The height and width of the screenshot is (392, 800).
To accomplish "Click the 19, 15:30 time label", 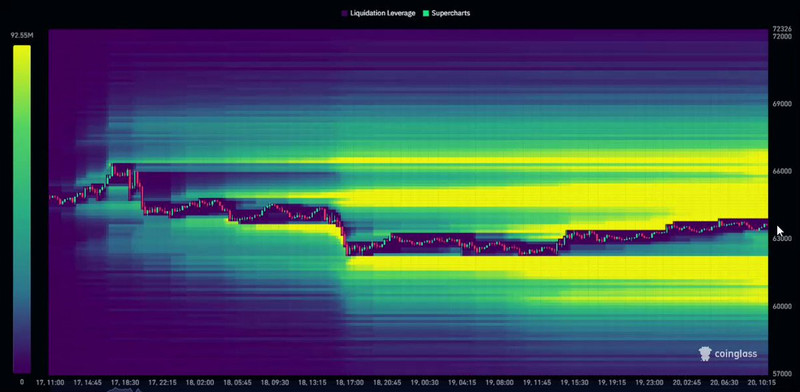I will pyautogui.click(x=574, y=382).
